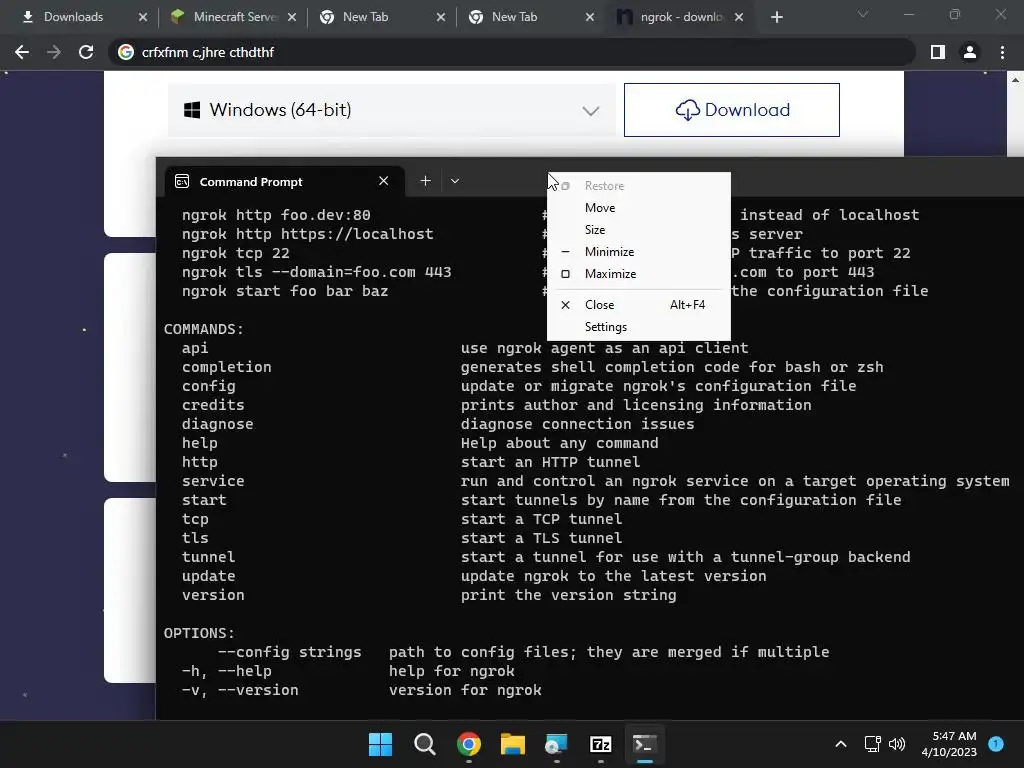Viewport: 1024px width, 768px height.
Task: Click the Chrome forward arrow
Action: pos(54,52)
